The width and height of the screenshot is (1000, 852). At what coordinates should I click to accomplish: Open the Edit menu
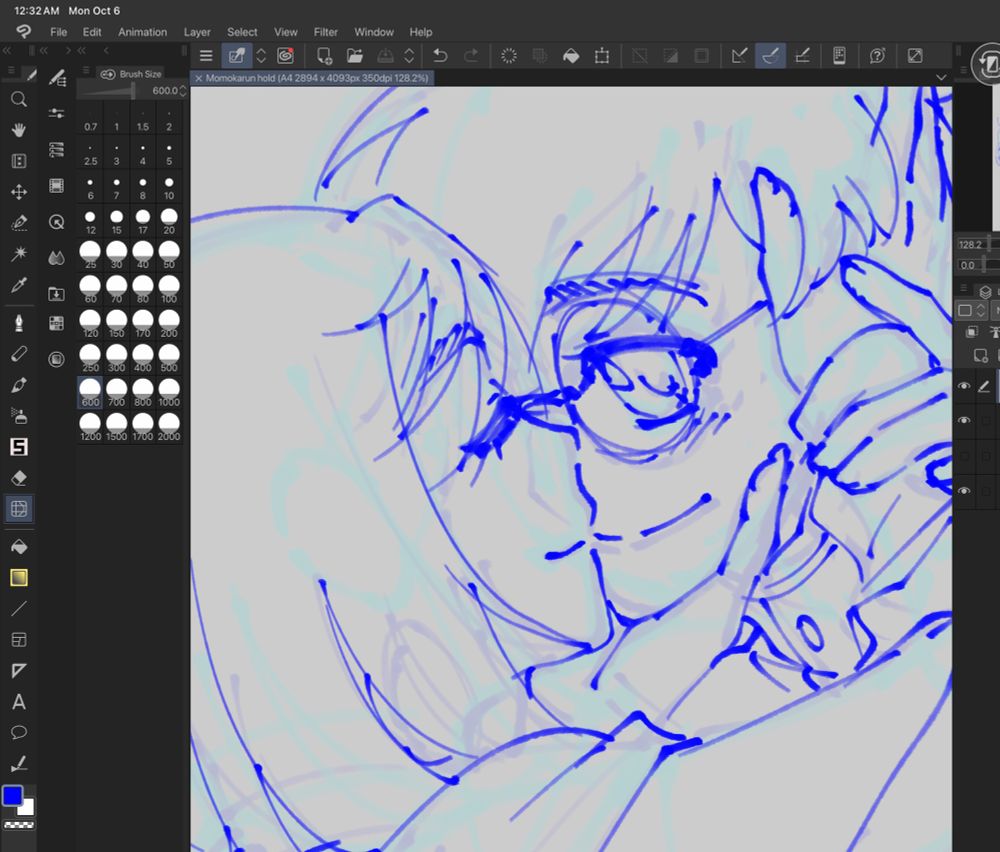[92, 32]
